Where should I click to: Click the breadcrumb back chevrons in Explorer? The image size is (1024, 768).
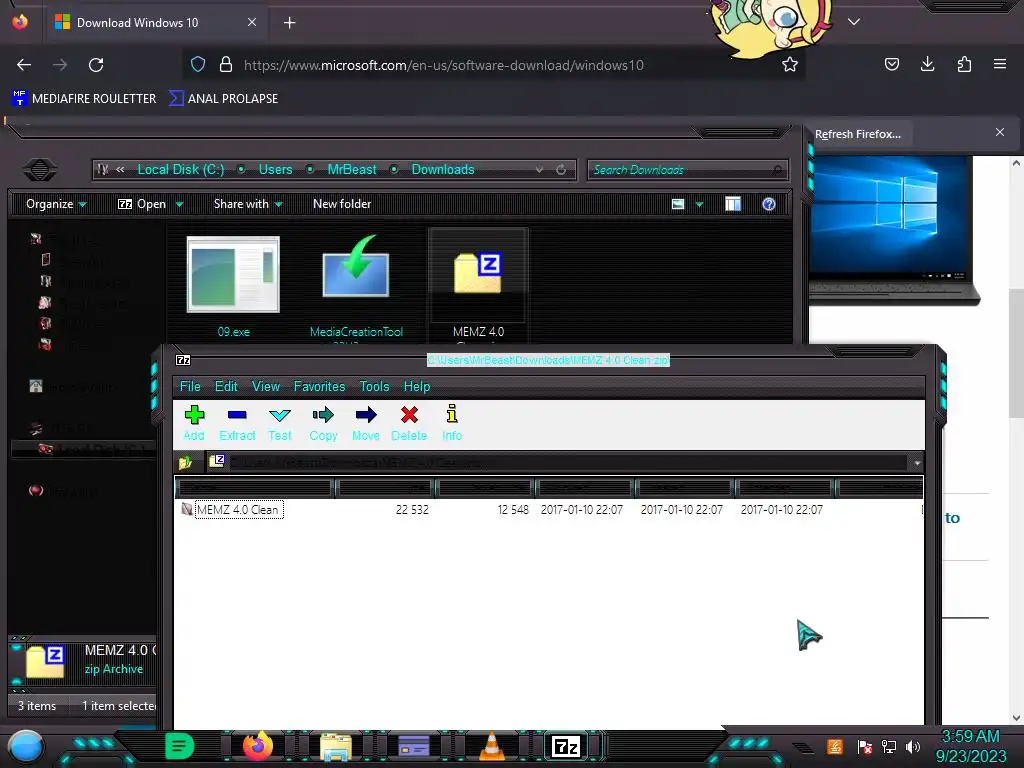click(x=120, y=169)
